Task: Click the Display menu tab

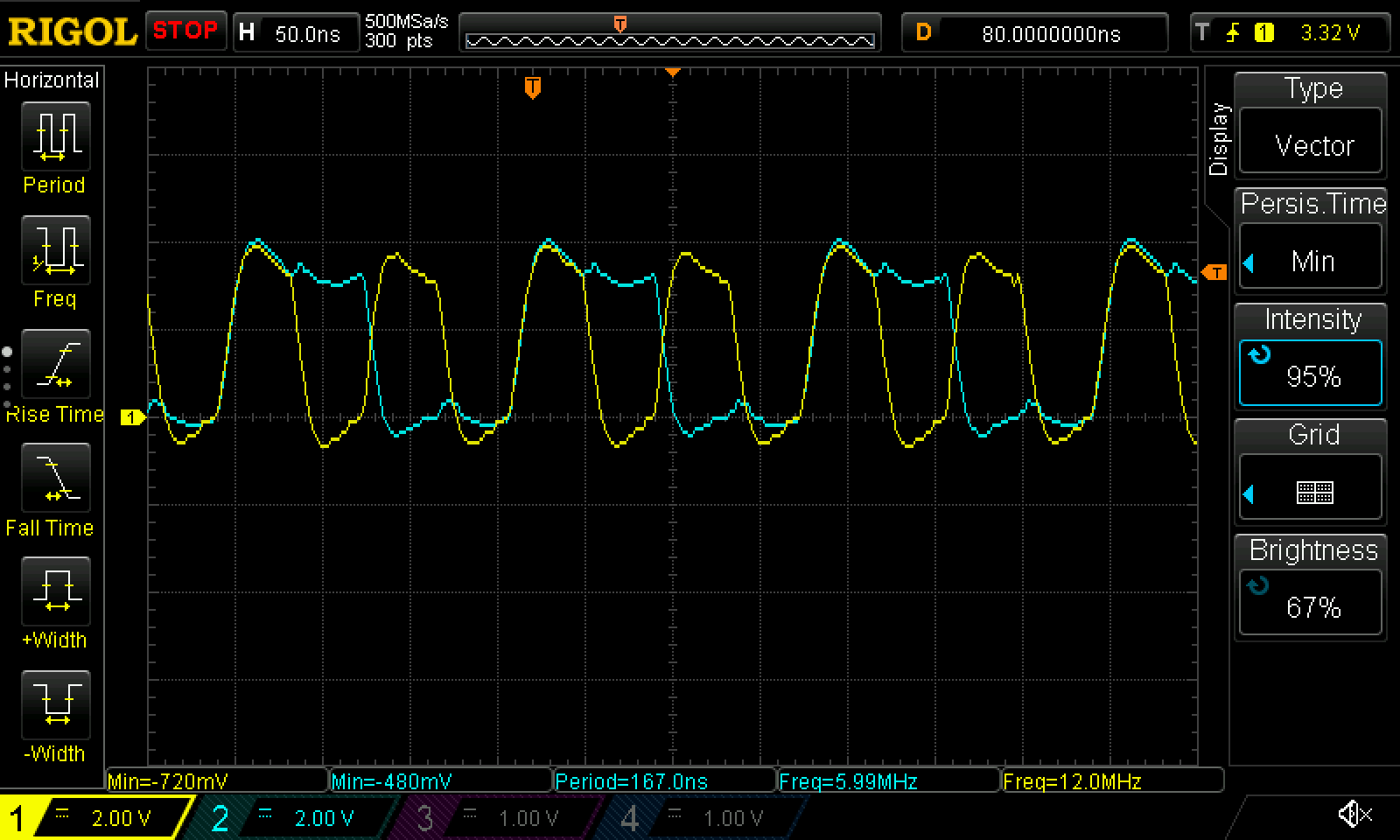Action: [1218, 140]
